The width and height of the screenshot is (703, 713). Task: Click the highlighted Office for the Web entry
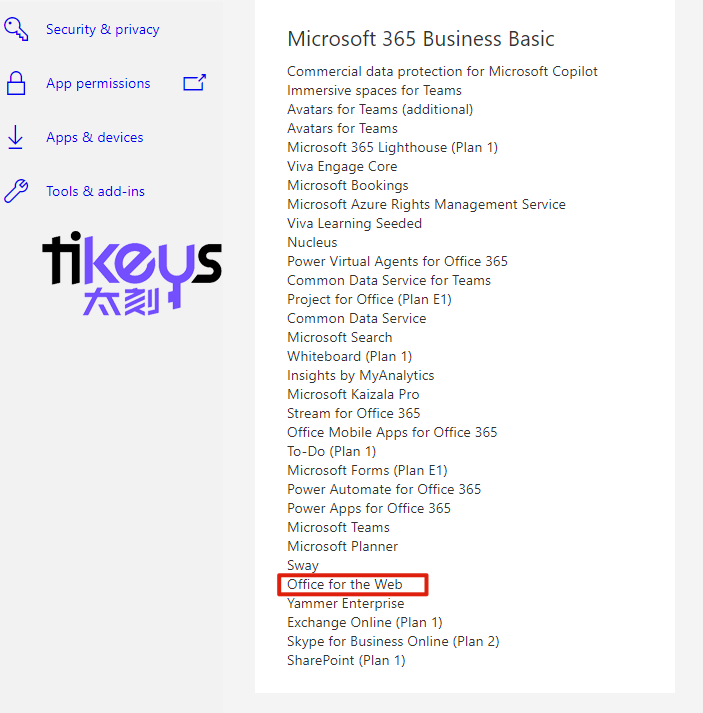(x=344, y=584)
